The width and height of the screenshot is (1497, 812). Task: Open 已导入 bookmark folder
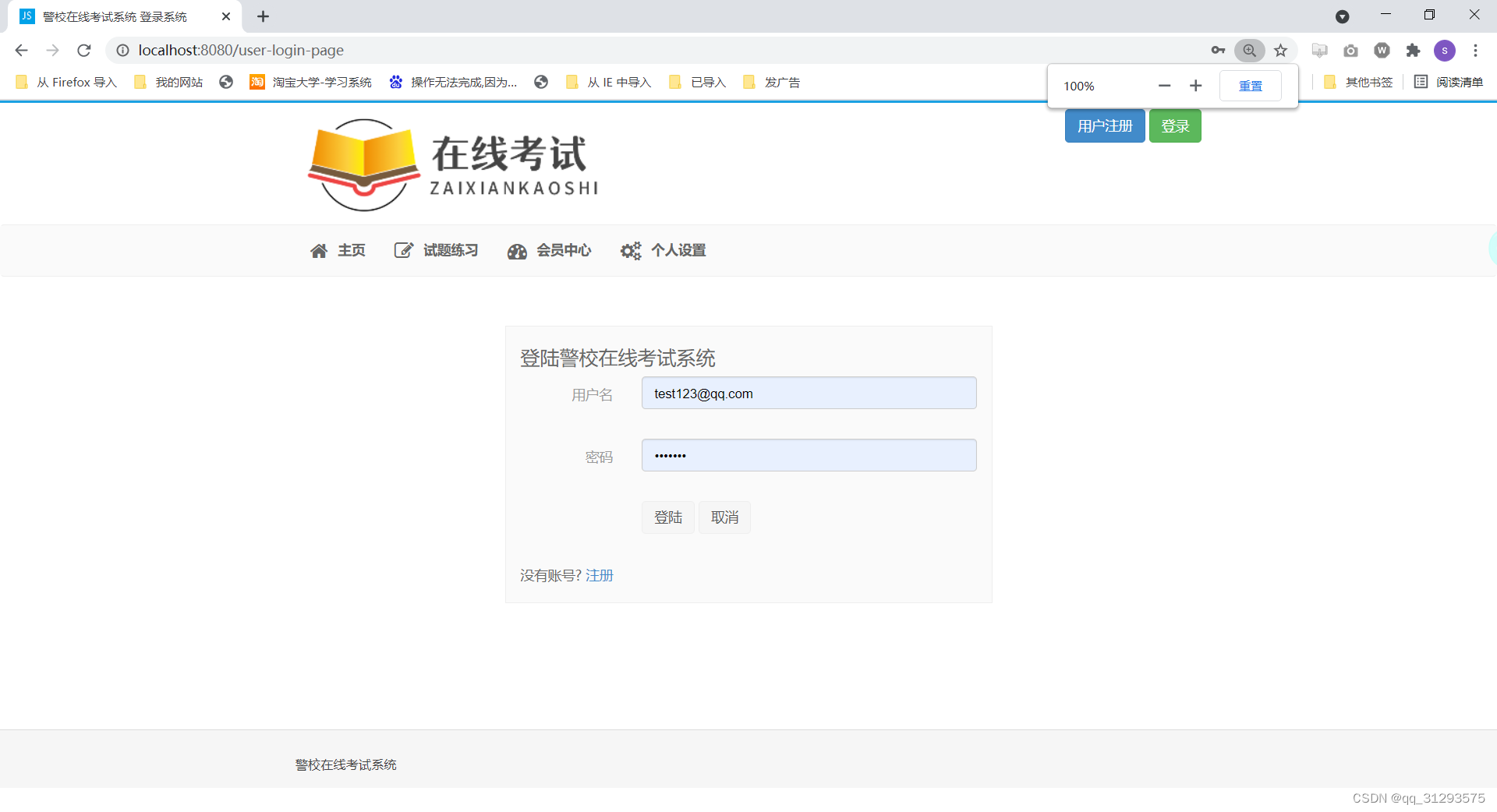pyautogui.click(x=698, y=83)
